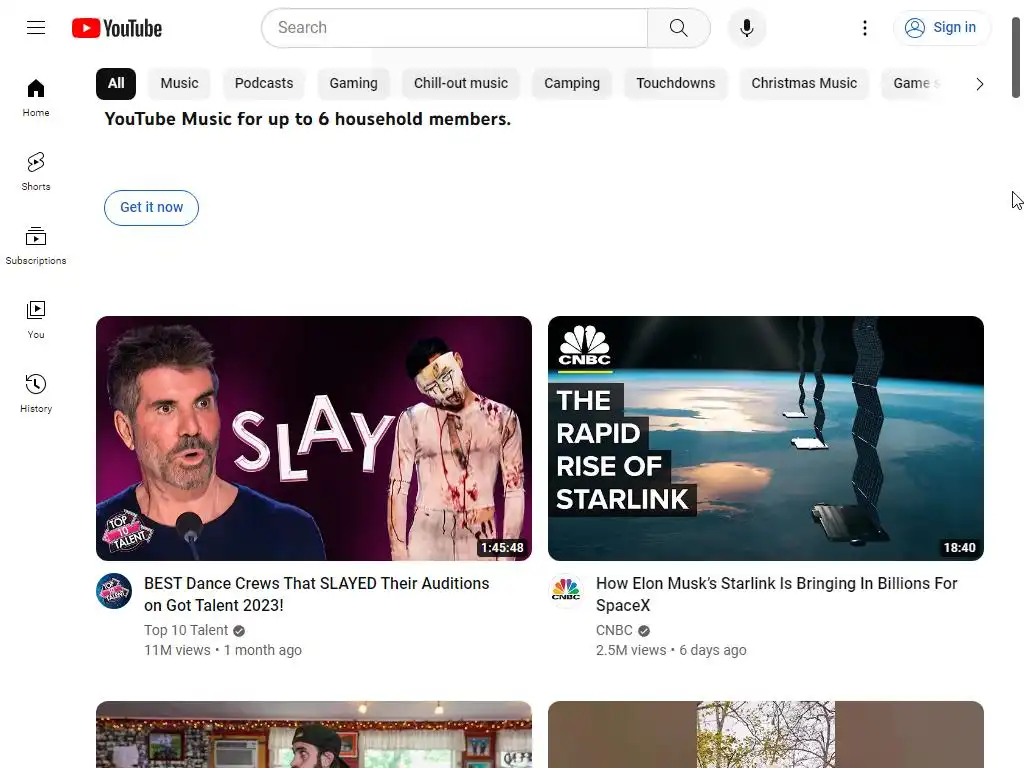
Task: Click the YouTube logo
Action: tap(117, 28)
